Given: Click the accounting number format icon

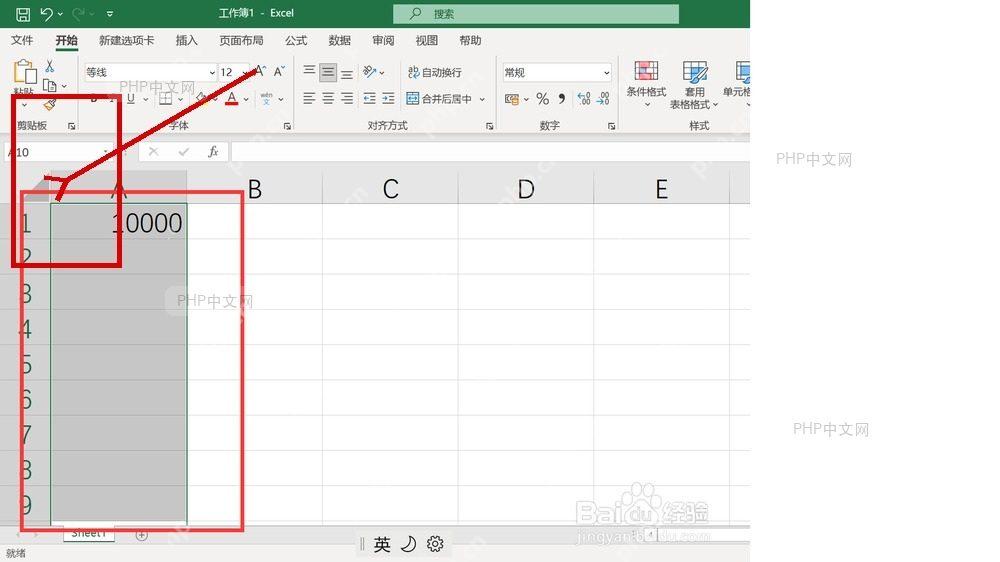Looking at the screenshot, I should [511, 99].
